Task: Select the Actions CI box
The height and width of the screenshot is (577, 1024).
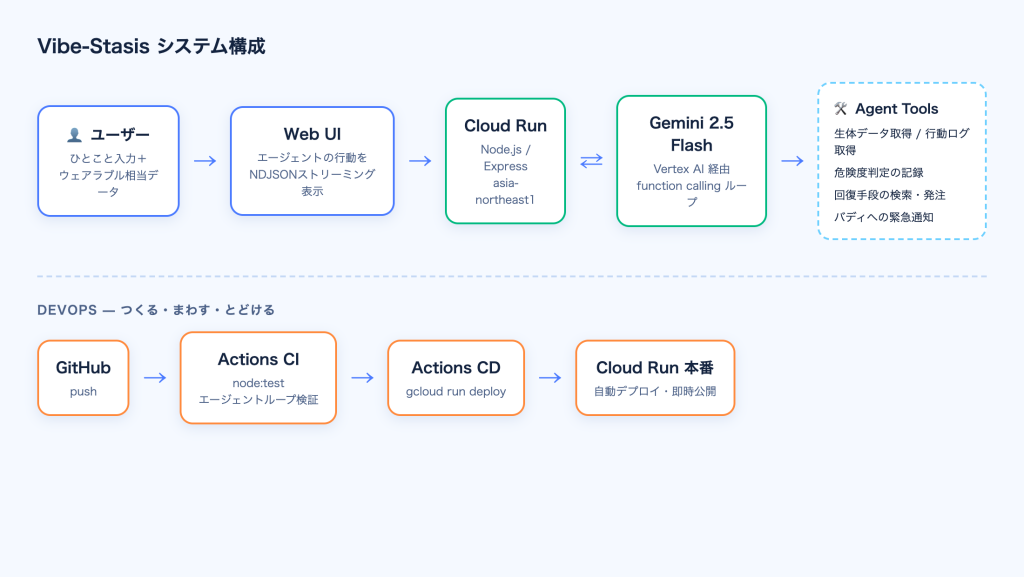Action: point(259,378)
